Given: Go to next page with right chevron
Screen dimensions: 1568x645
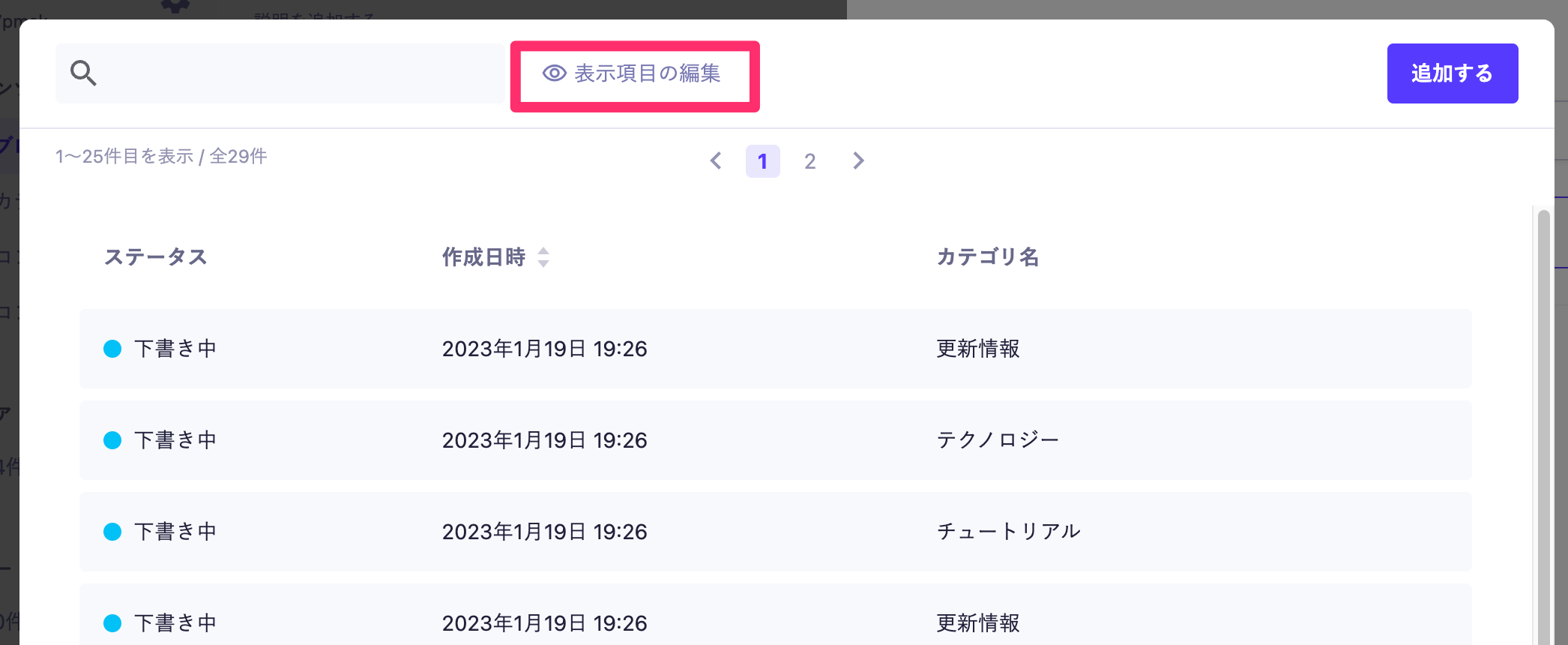Looking at the screenshot, I should pos(858,161).
